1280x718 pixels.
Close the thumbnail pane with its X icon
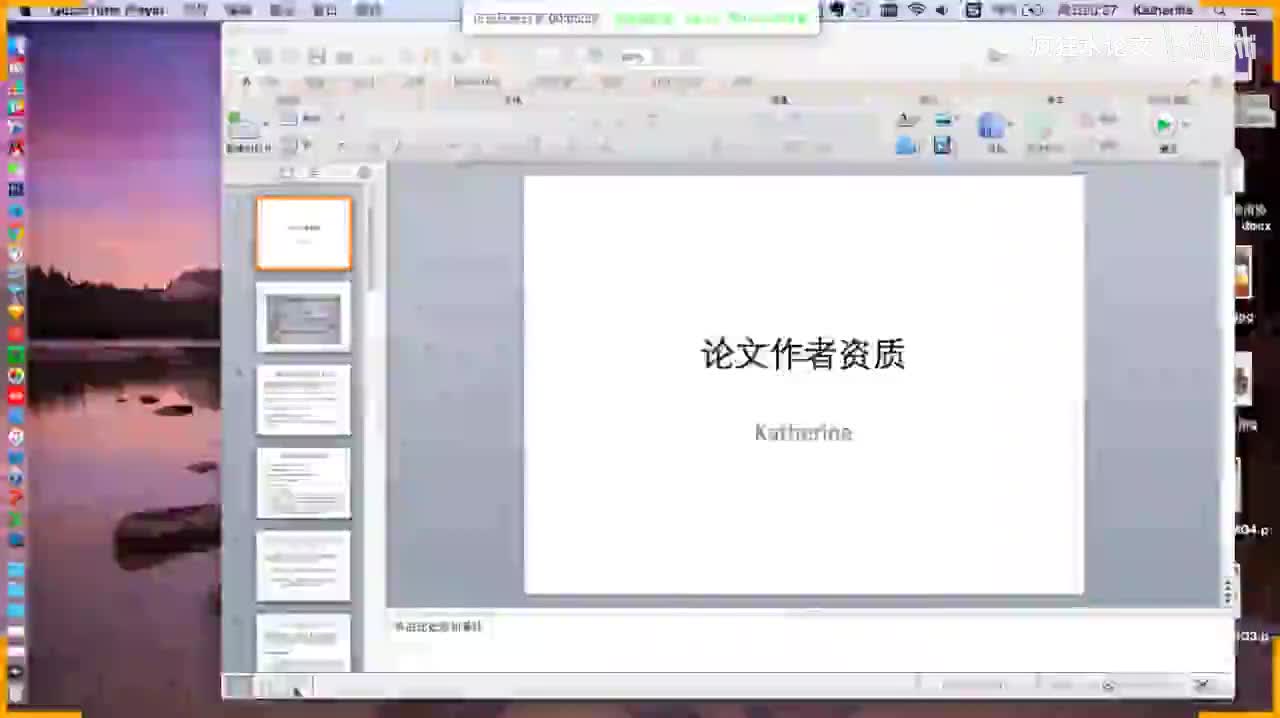364,172
